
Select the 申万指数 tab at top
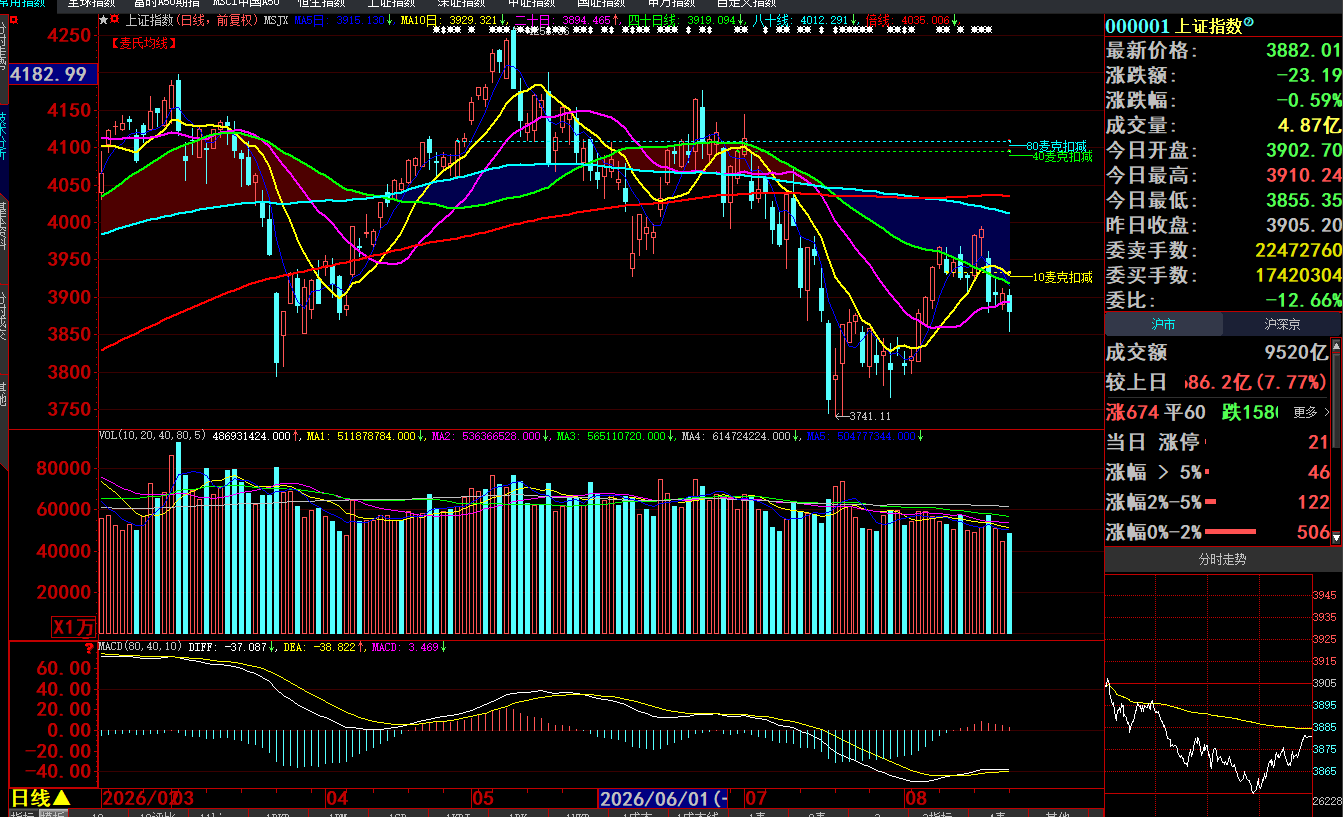click(671, 4)
